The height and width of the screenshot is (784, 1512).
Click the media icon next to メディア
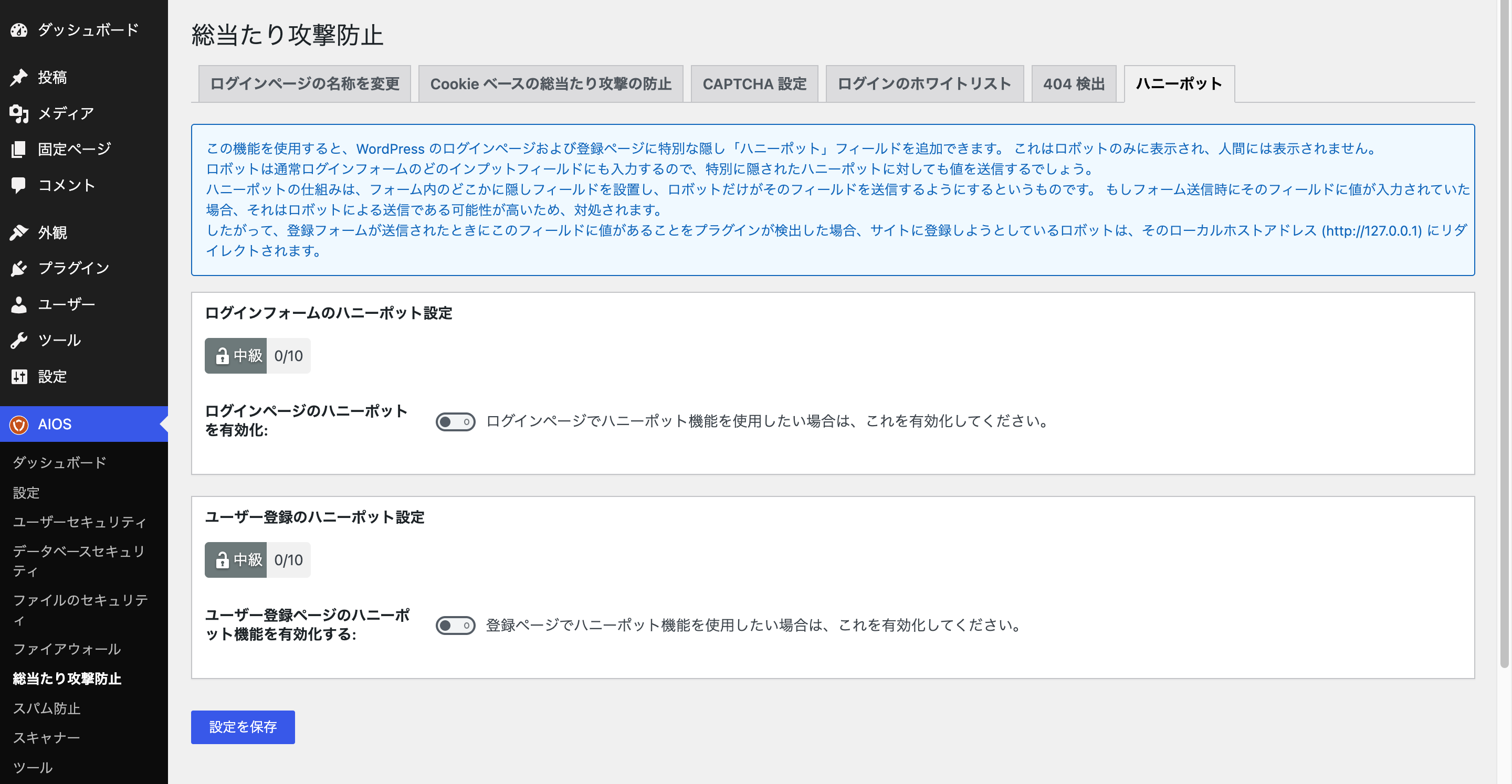[x=19, y=113]
